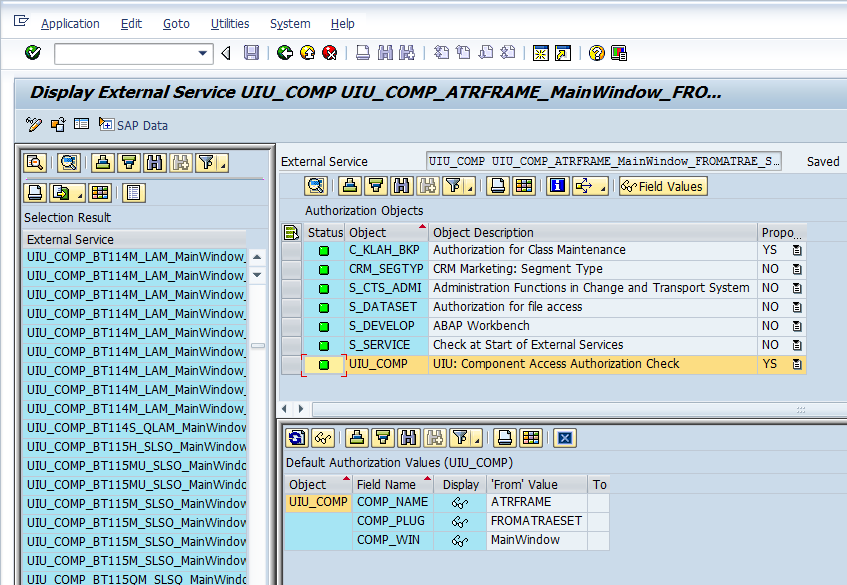This screenshot has height=585, width=847.
Task: Click the Generate Shortcut icon
Action: point(563,52)
